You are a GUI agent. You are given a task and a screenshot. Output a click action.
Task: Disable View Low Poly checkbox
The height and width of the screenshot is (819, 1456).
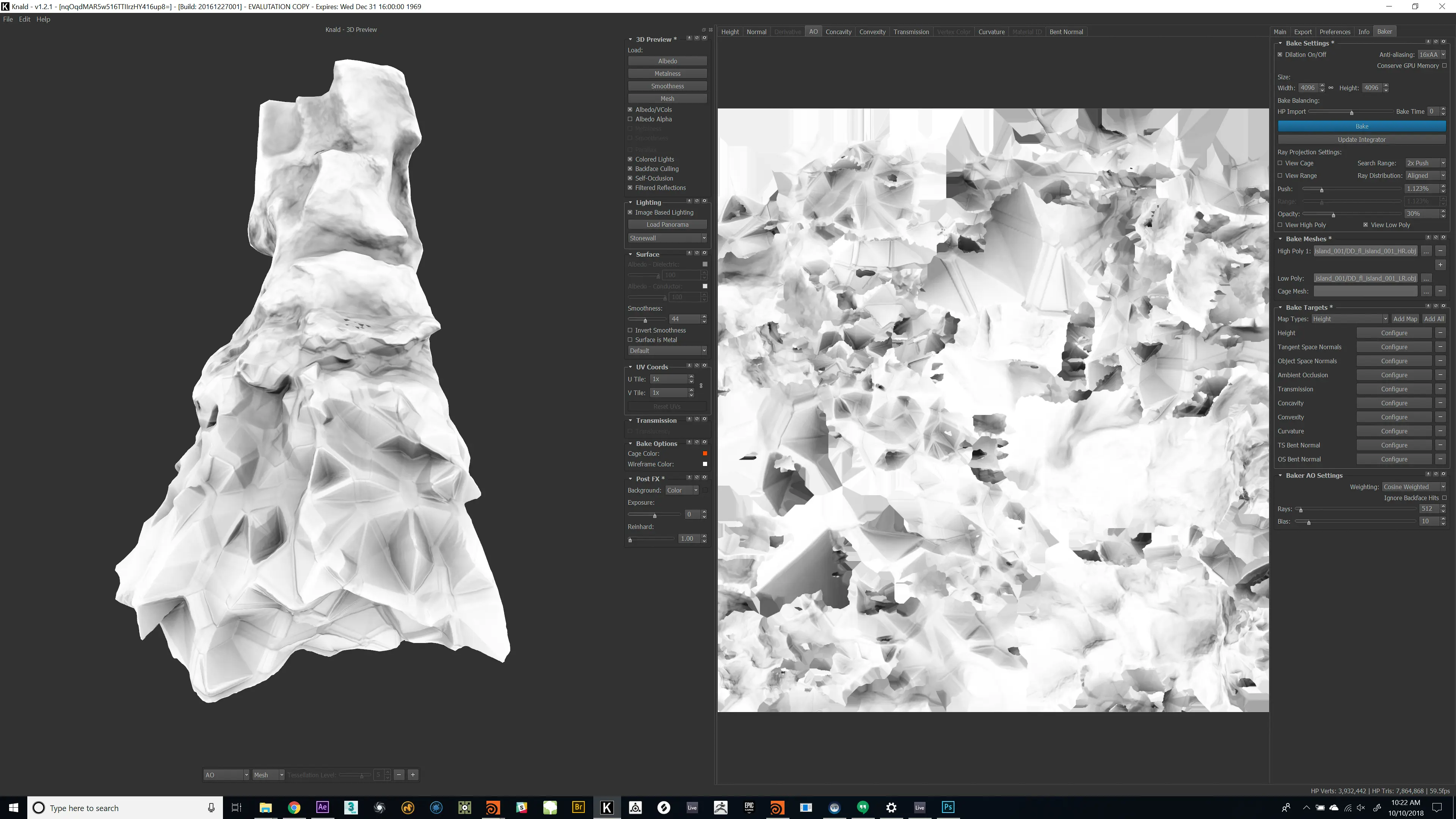(1365, 225)
